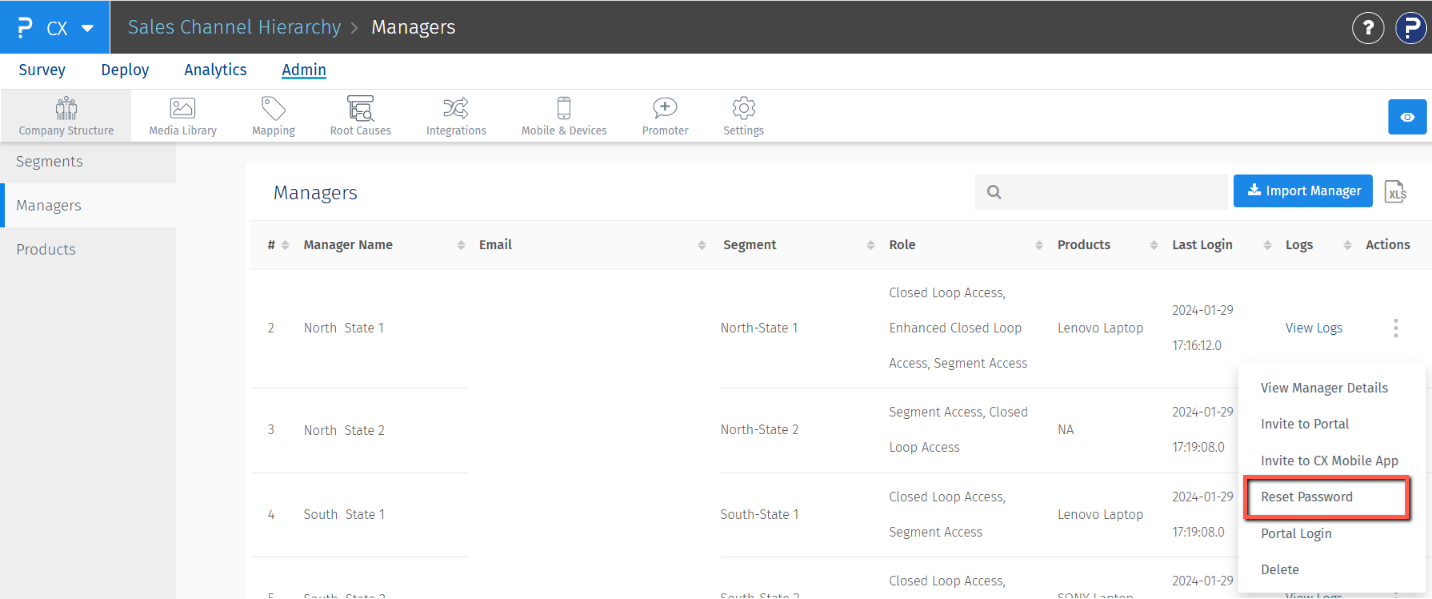Open View Logs for North State 1
Image resolution: width=1432 pixels, height=599 pixels.
(1313, 328)
